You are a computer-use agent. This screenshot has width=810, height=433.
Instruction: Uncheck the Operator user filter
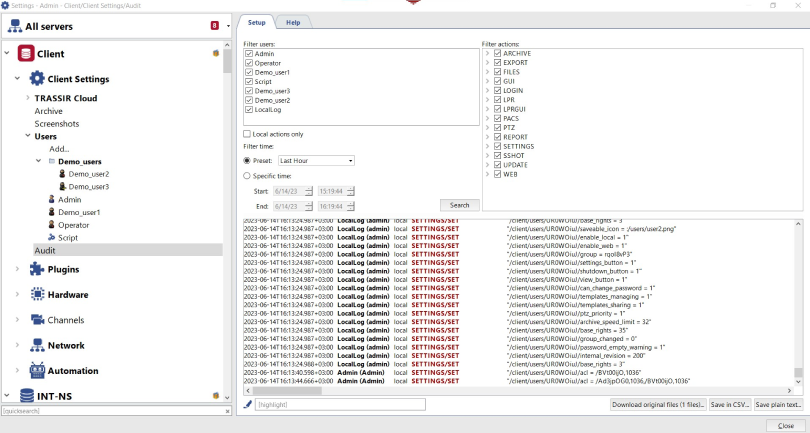tap(249, 63)
